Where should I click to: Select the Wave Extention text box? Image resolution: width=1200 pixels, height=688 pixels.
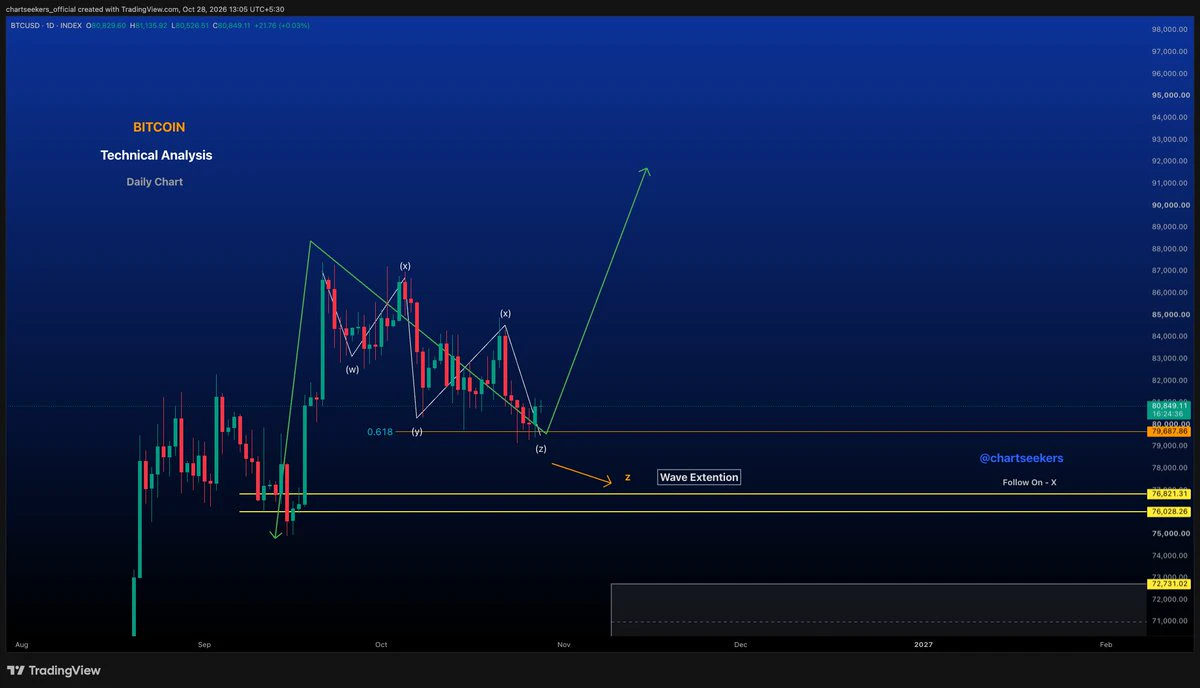click(x=699, y=477)
